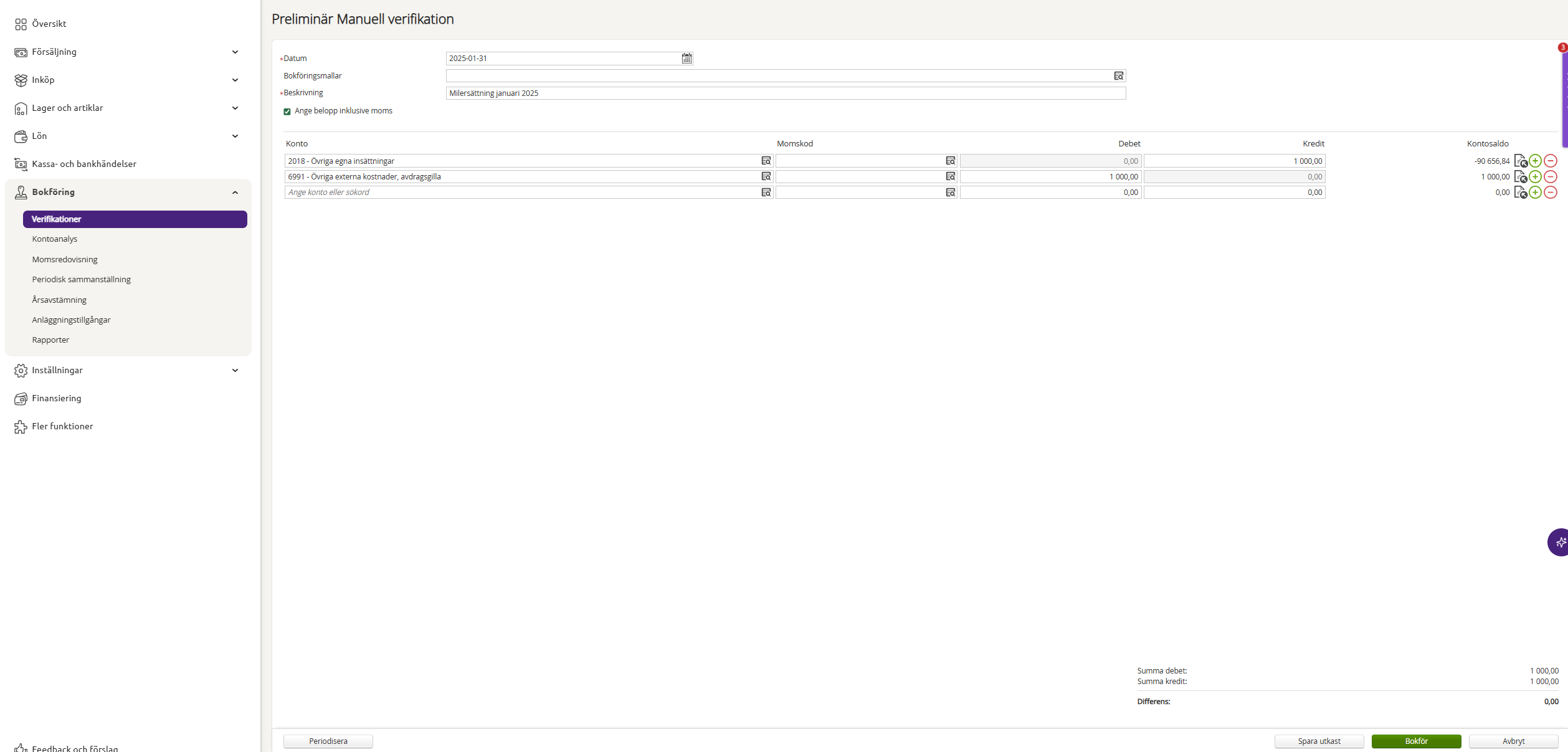The height and width of the screenshot is (752, 1568).
Task: Click the Beskrivning text field
Action: pos(785,93)
